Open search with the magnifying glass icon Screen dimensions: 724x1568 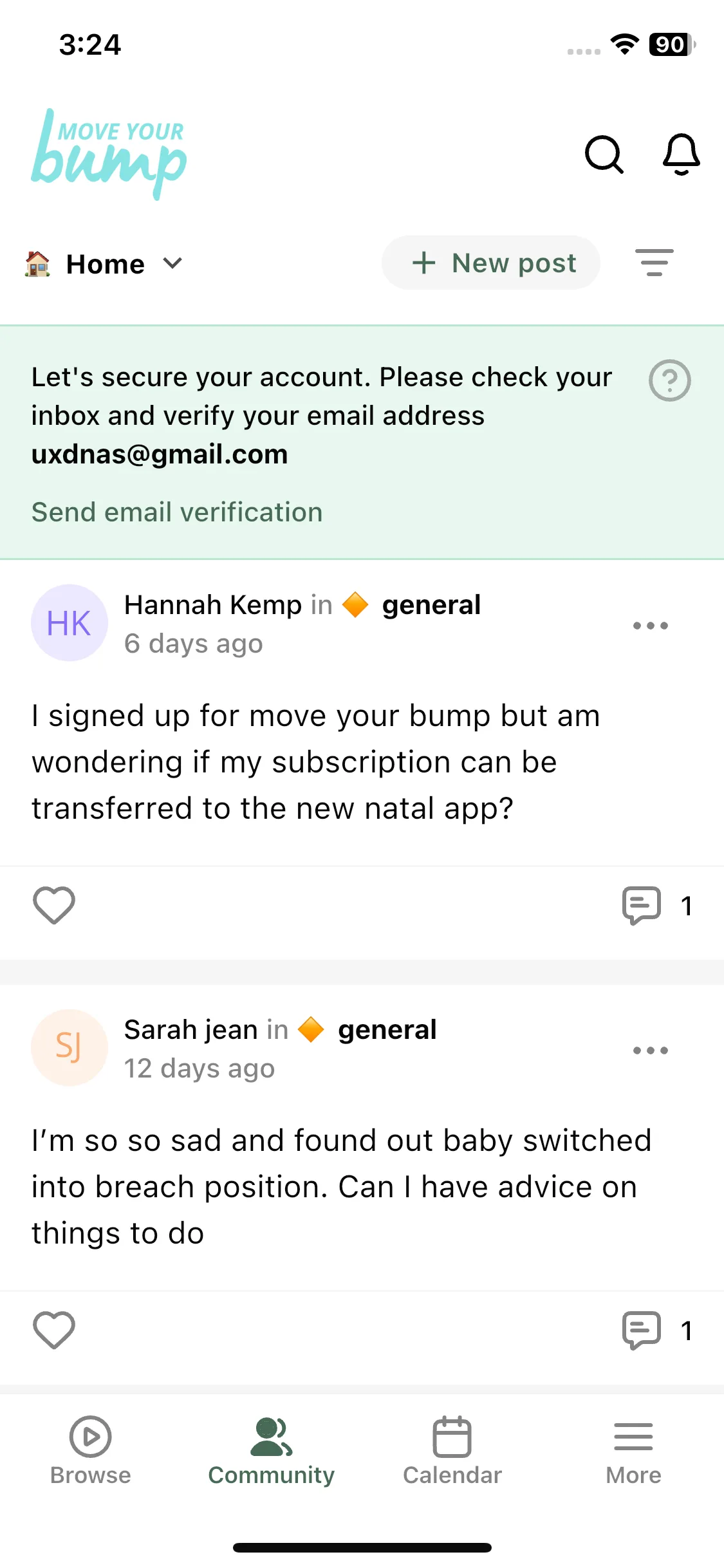tap(604, 154)
